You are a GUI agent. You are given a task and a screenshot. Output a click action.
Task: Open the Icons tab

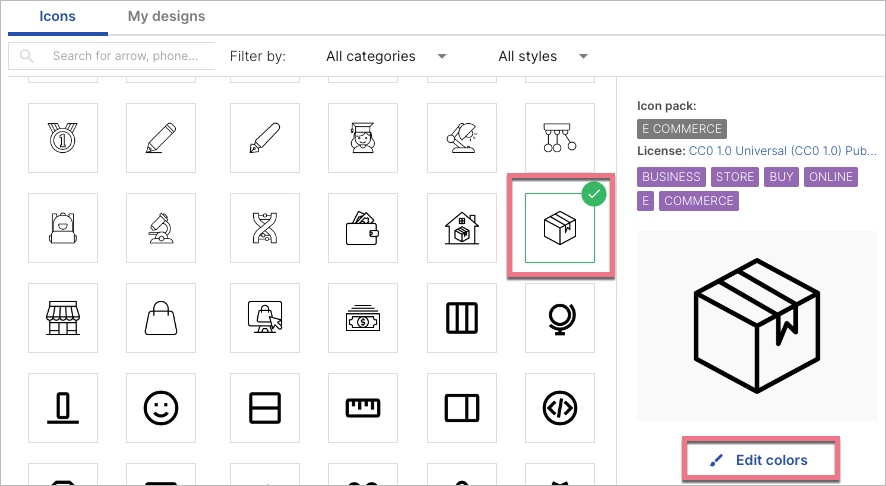pos(57,16)
